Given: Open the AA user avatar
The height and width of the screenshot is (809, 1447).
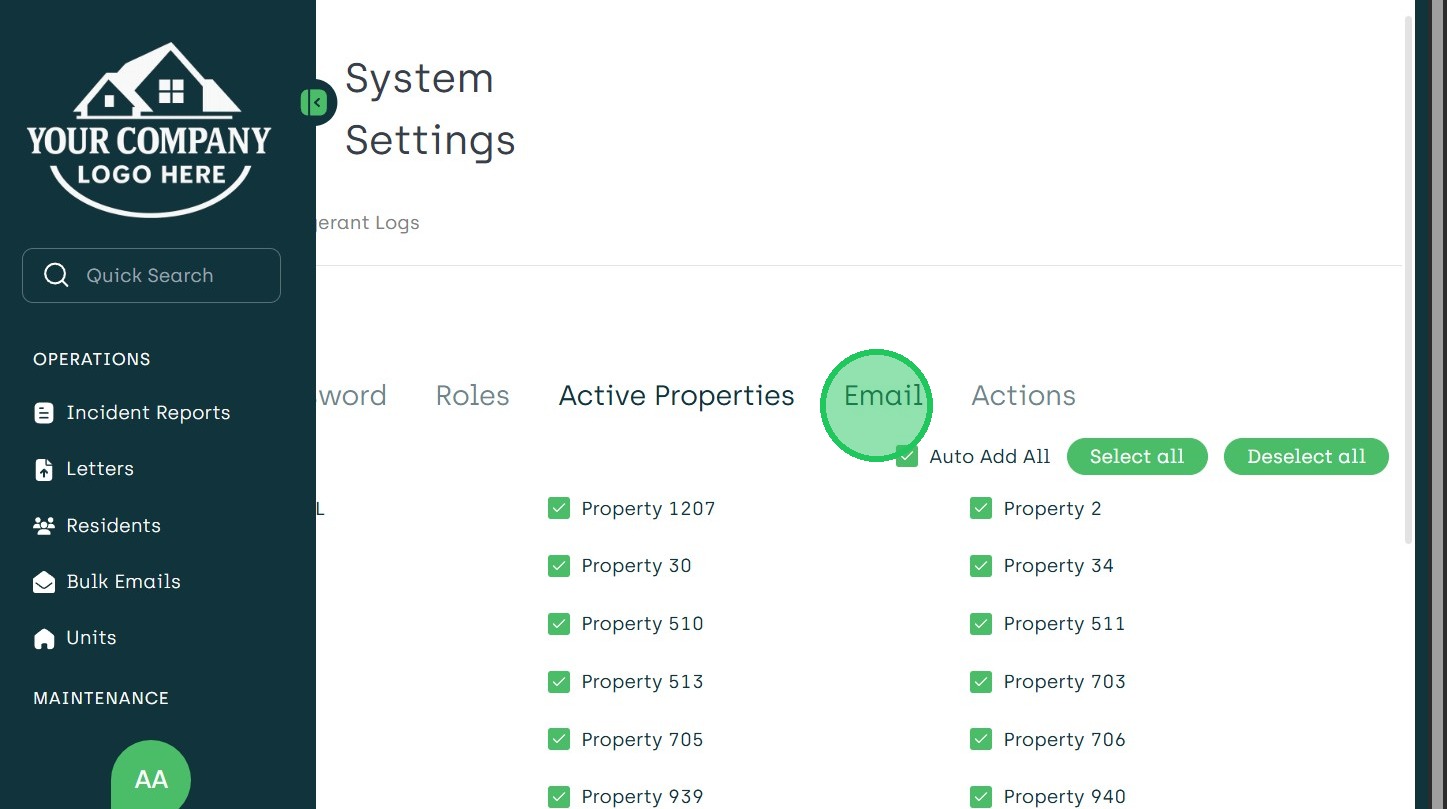Looking at the screenshot, I should point(151,778).
